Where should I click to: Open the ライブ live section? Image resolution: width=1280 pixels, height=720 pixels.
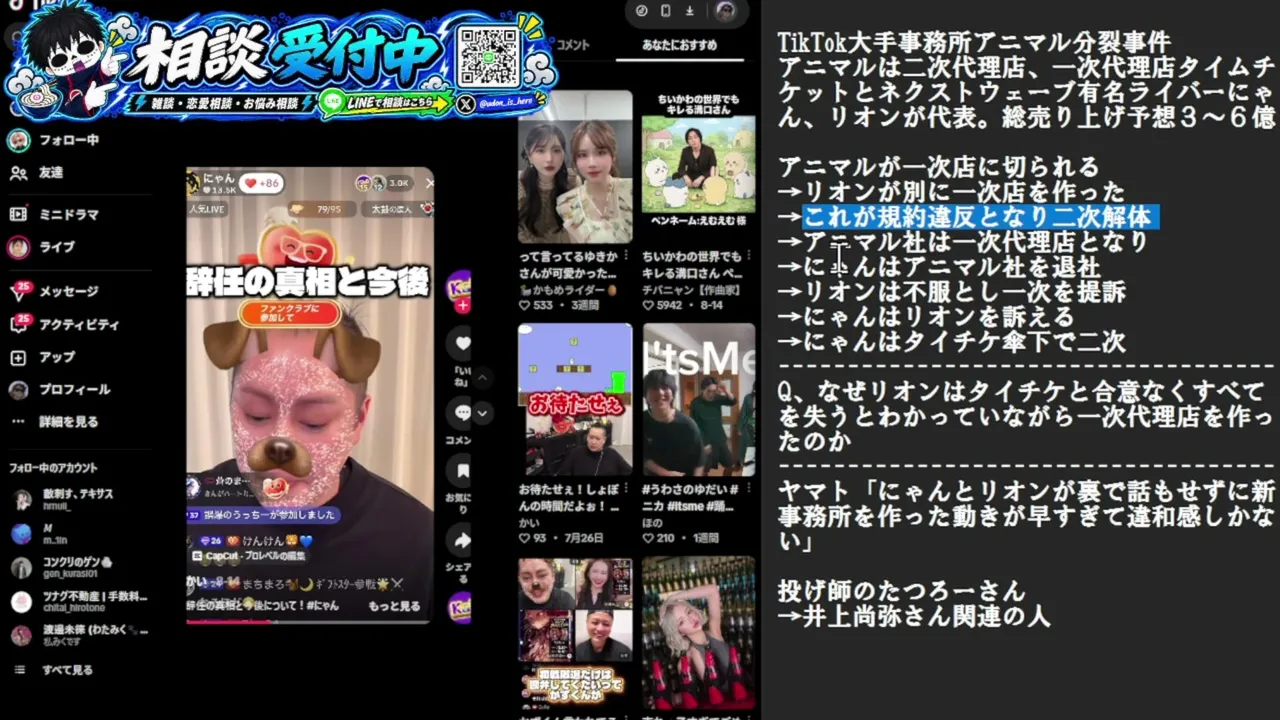click(41, 247)
